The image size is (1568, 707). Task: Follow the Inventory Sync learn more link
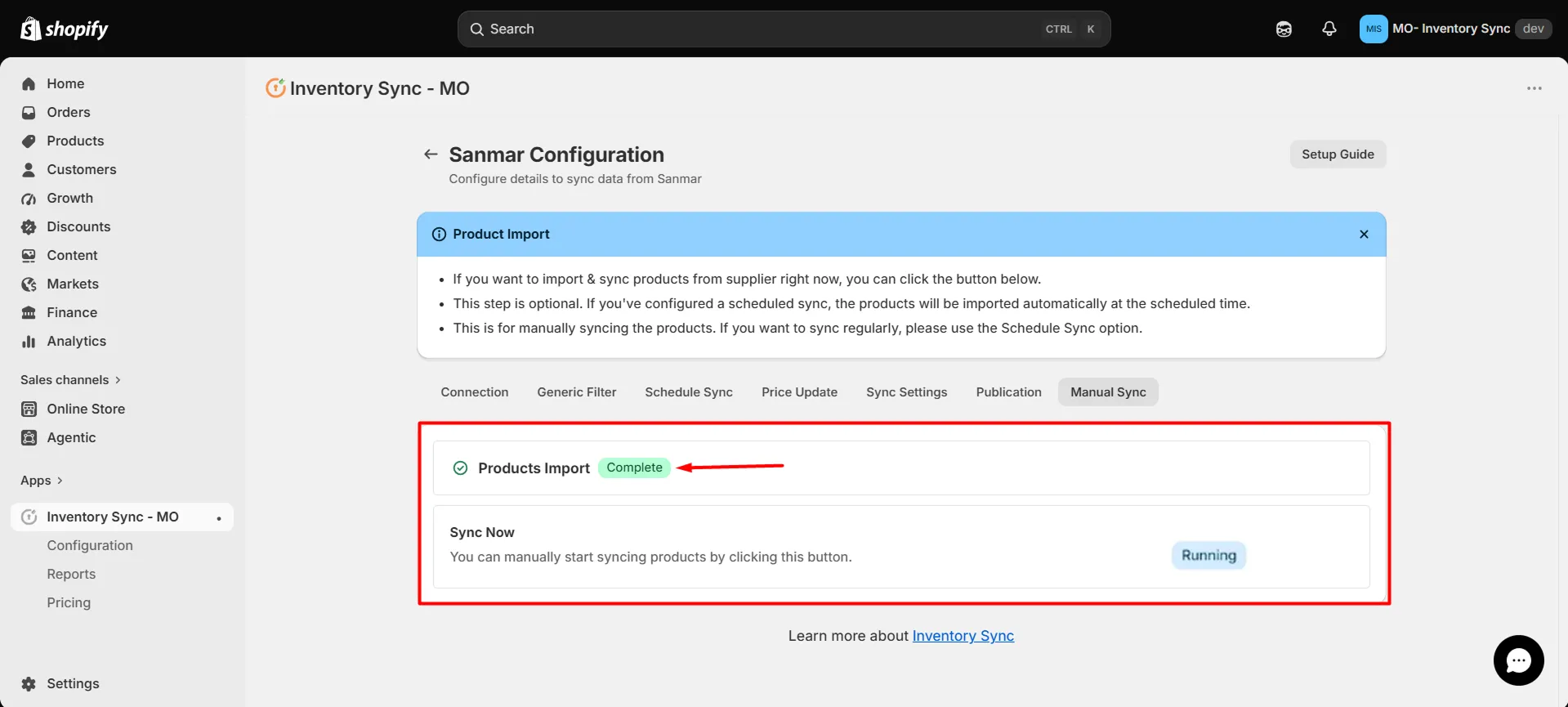[x=963, y=636]
